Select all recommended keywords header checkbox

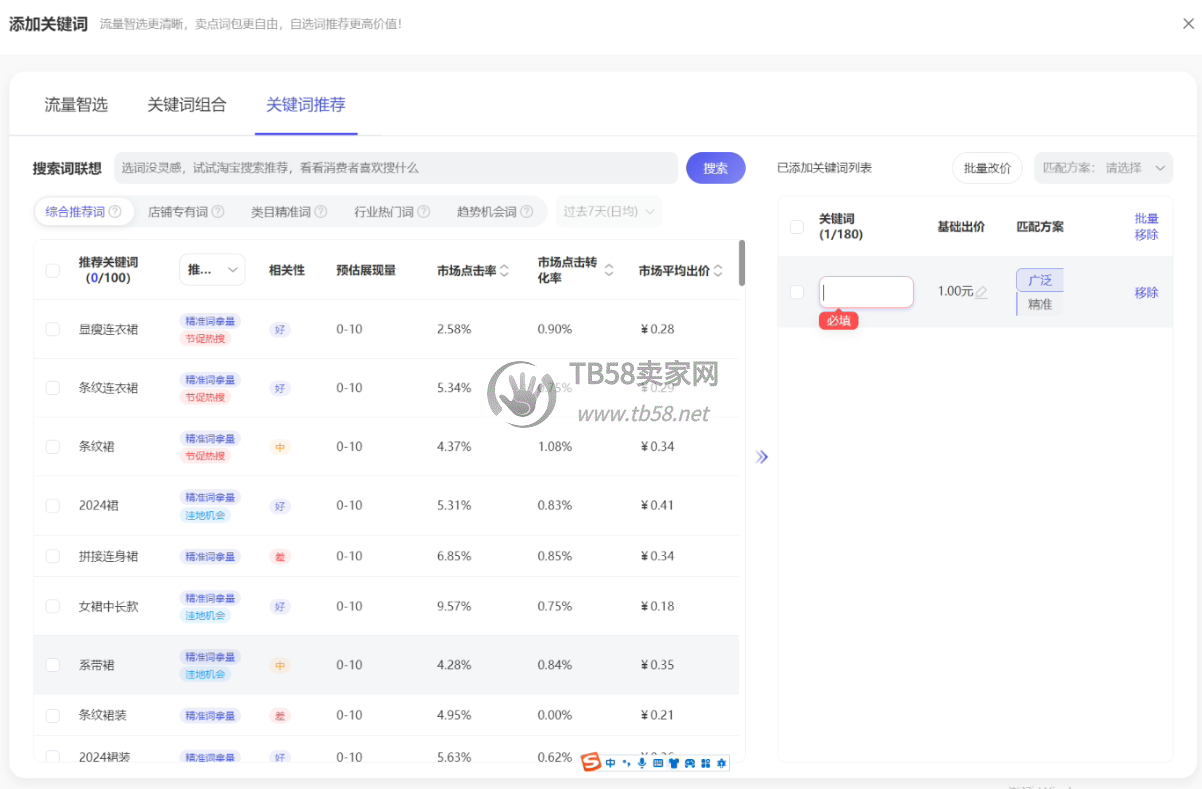pos(53,270)
